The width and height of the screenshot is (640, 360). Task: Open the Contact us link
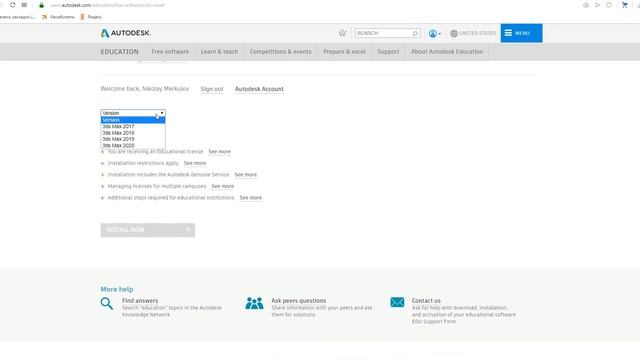(426, 300)
